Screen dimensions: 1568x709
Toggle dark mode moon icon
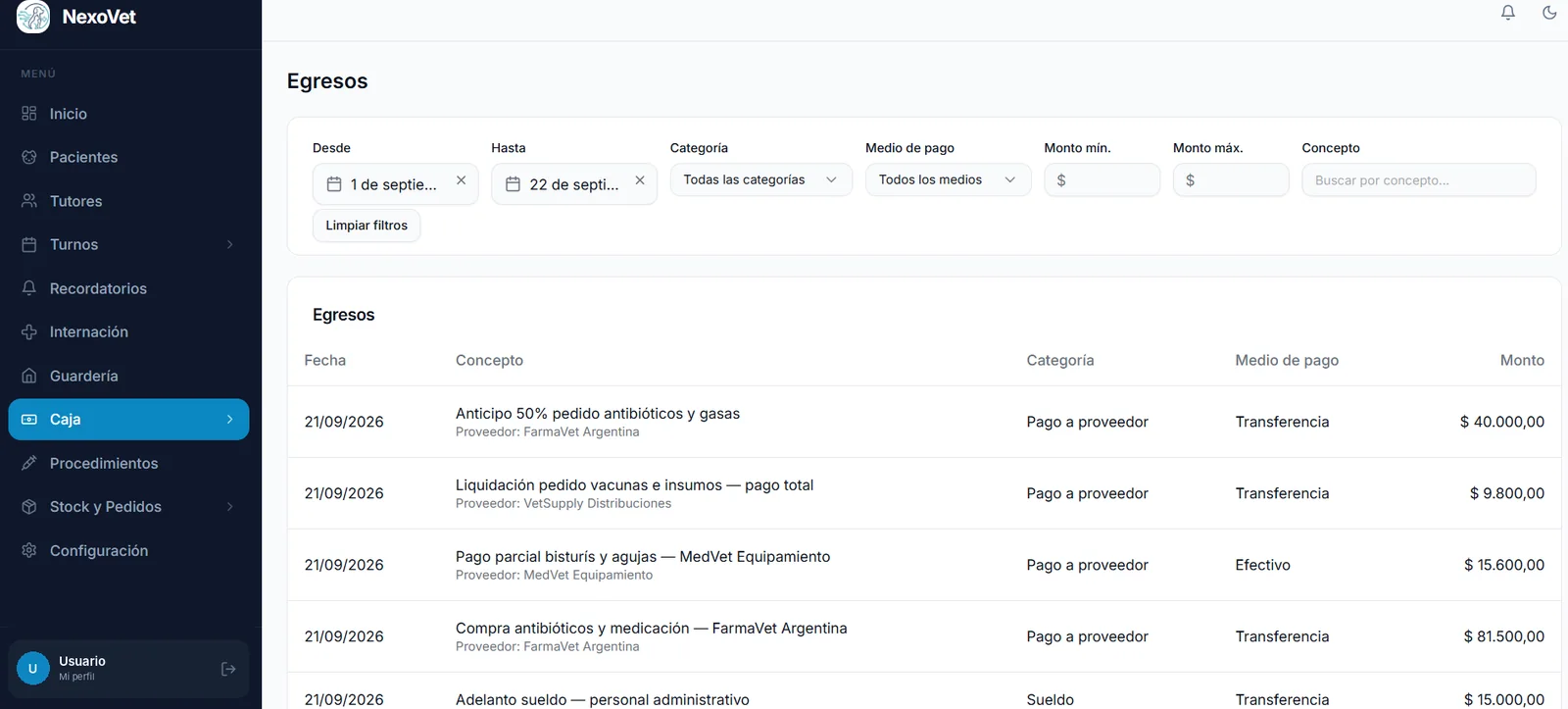(1549, 13)
